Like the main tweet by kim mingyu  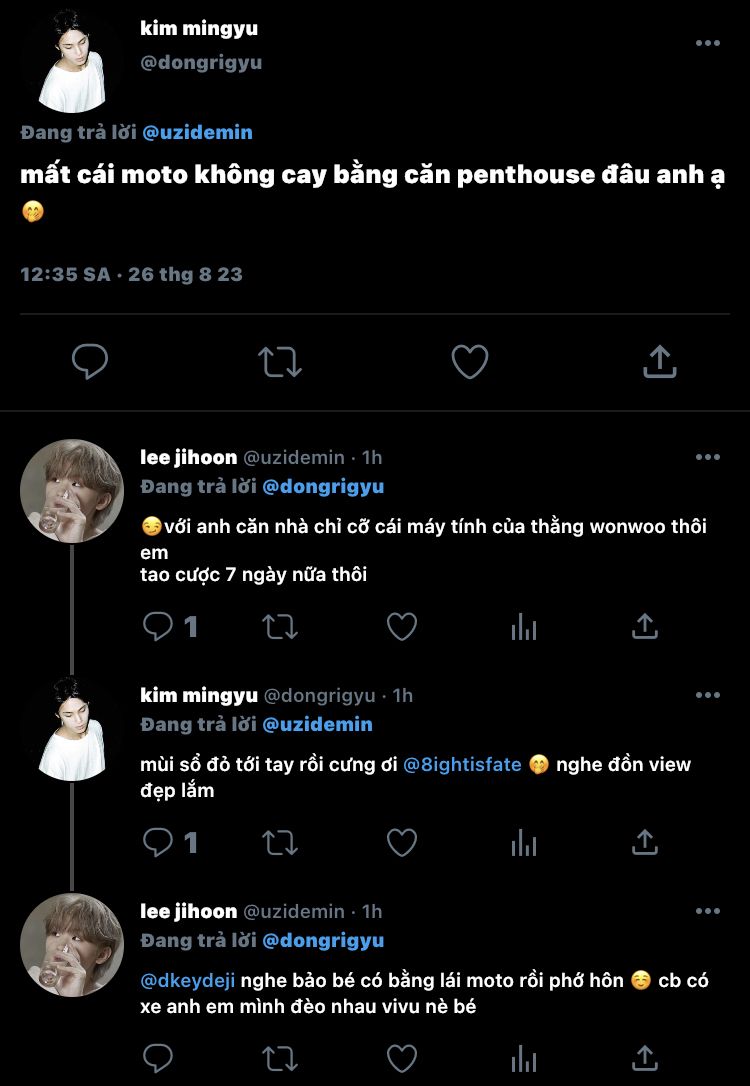click(469, 362)
